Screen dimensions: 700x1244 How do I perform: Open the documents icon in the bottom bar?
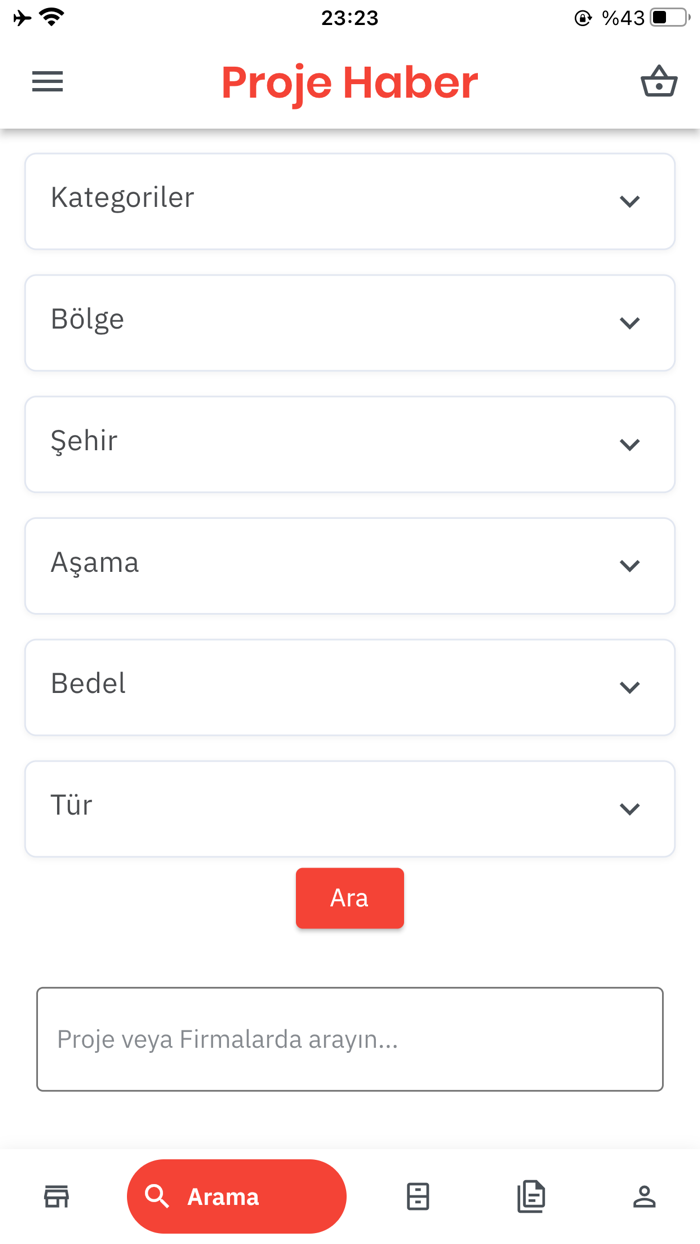coord(531,1196)
